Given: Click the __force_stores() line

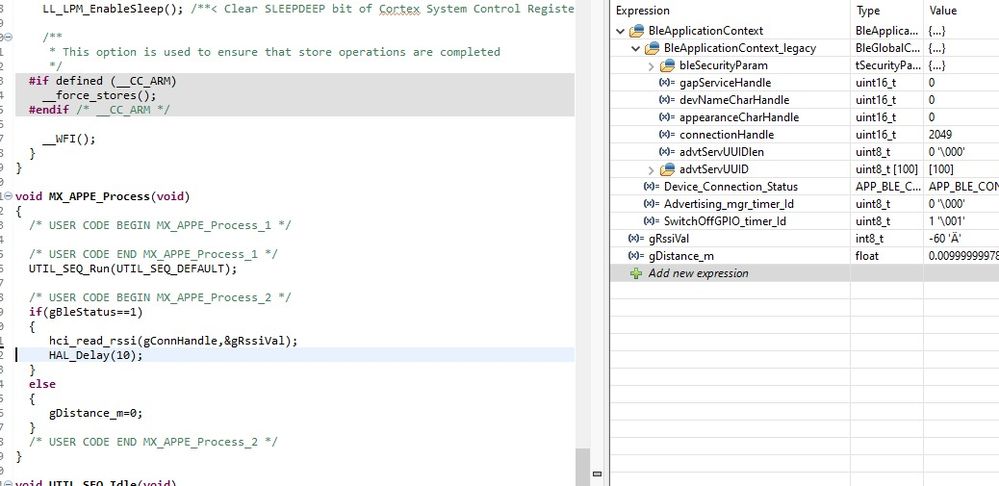Looking at the screenshot, I should (x=99, y=96).
